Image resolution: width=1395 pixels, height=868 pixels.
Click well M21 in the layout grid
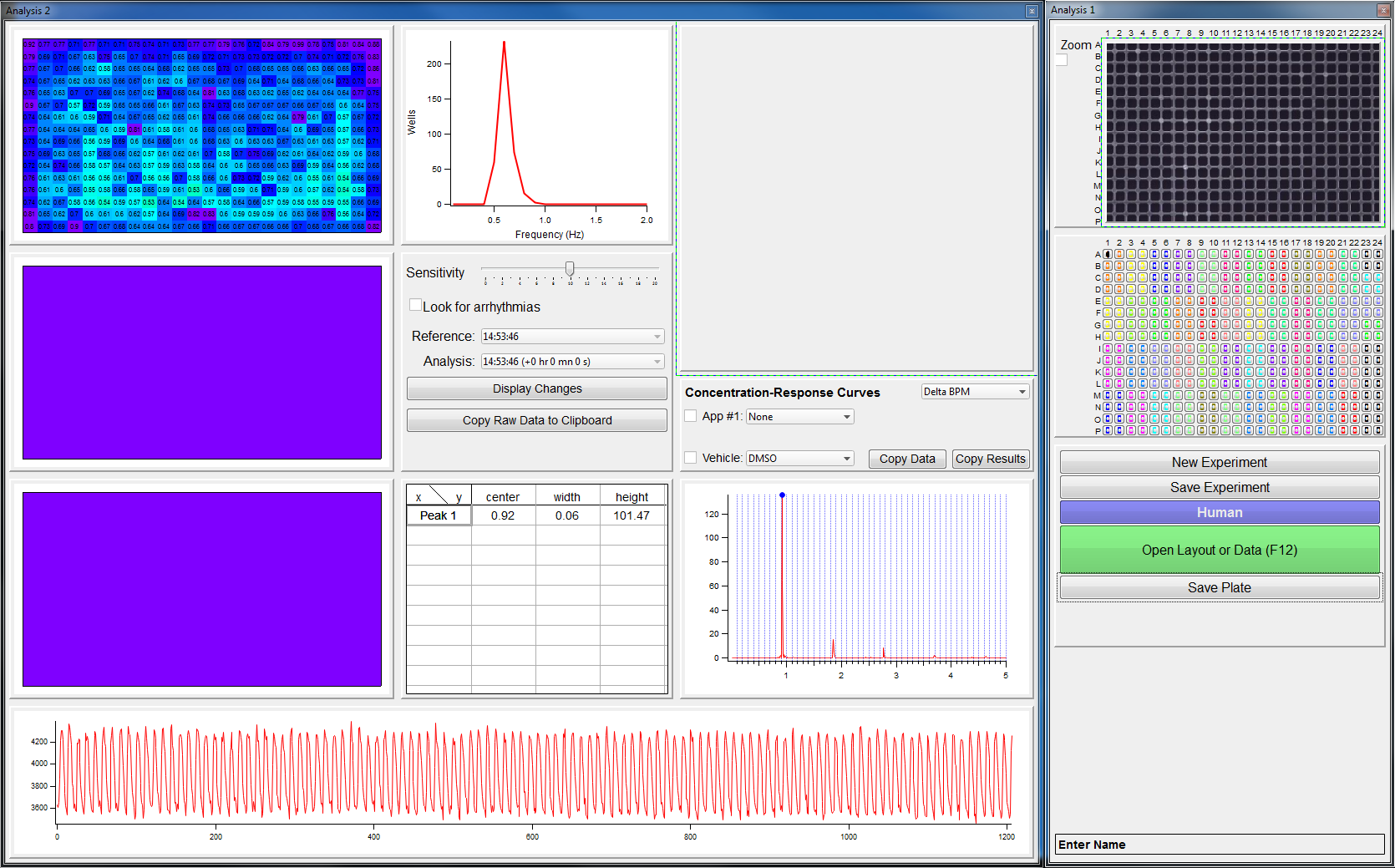point(1342,395)
